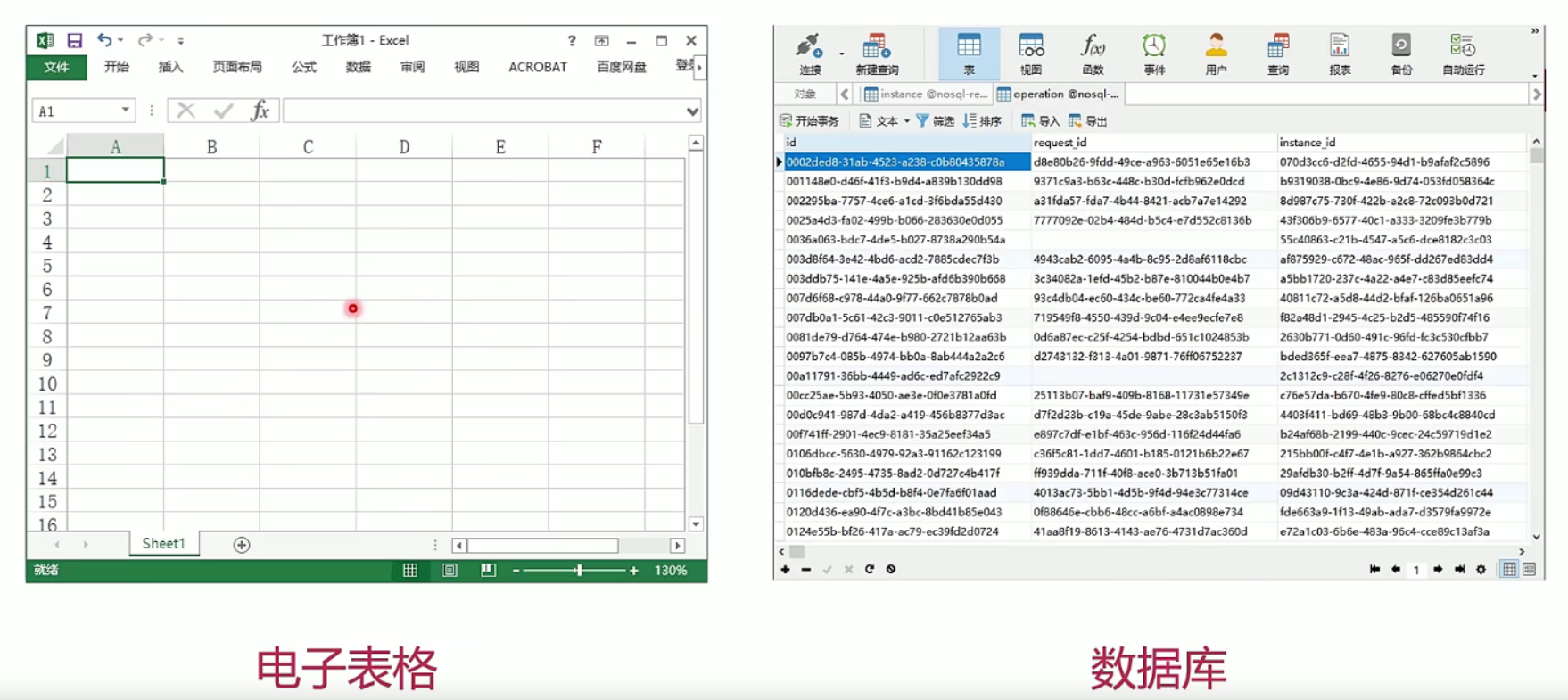The image size is (1568, 700).
Task: Open the 用户 users icon
Action: click(1216, 53)
